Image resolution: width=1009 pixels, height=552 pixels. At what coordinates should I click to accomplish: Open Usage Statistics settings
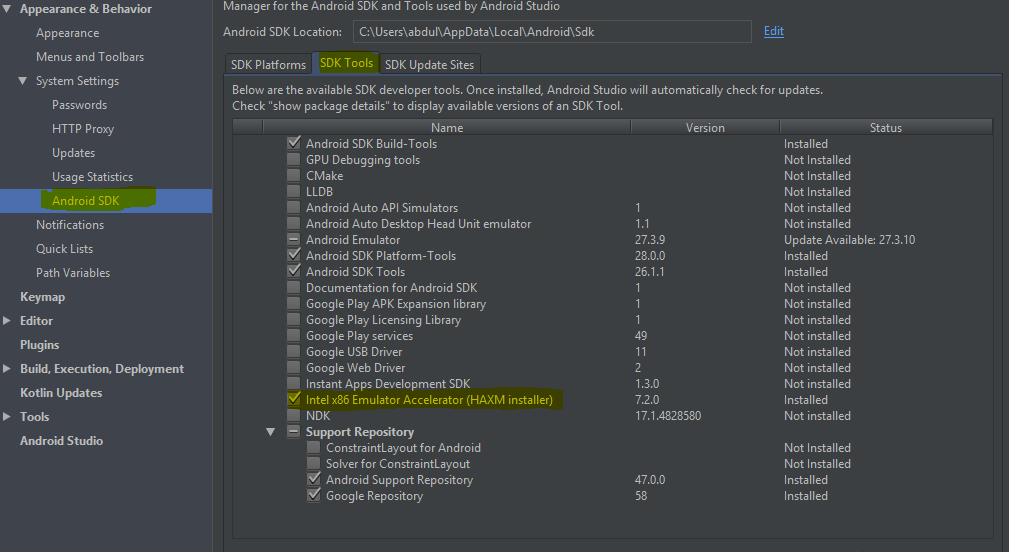[x=93, y=177]
